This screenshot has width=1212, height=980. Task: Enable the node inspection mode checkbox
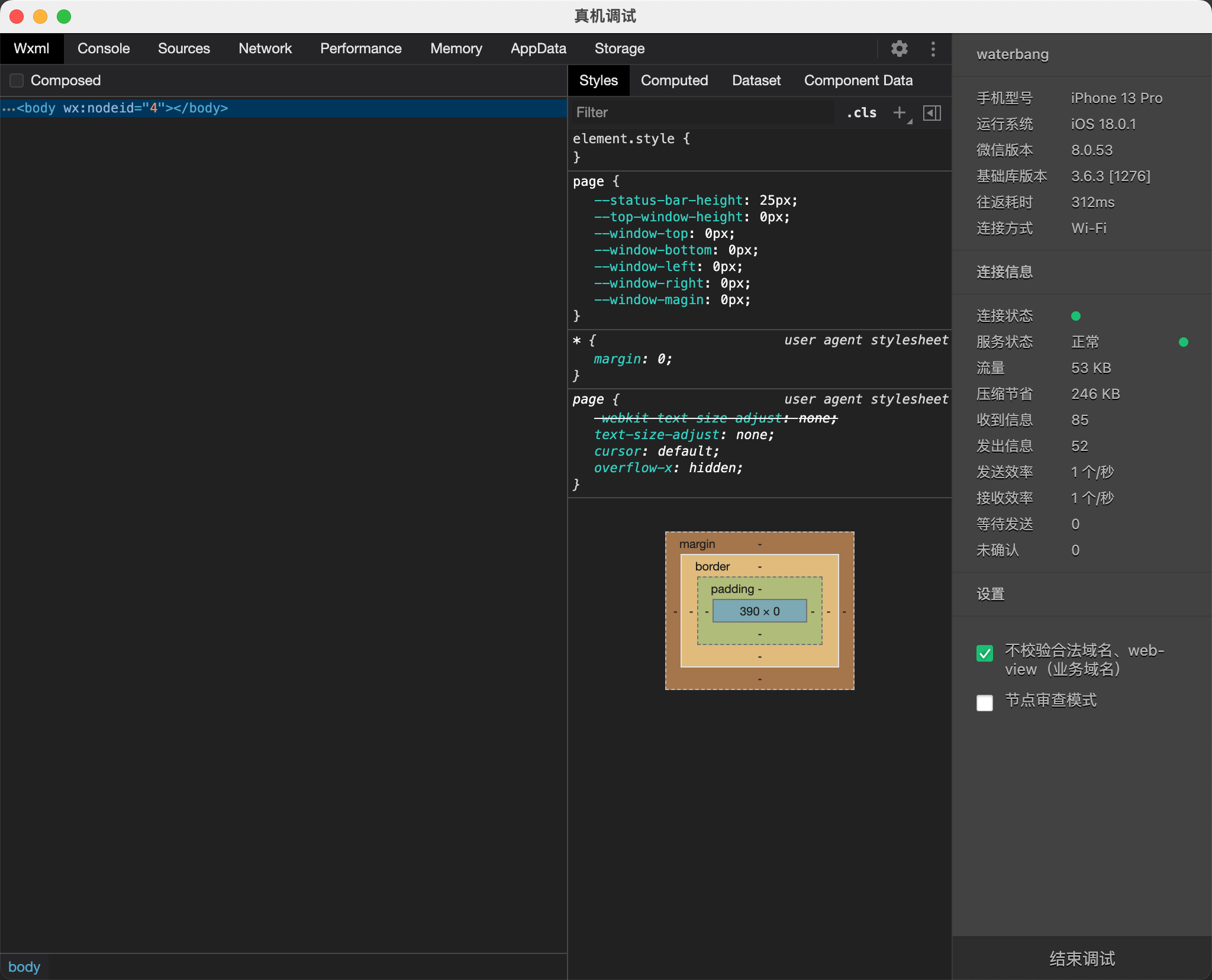(985, 702)
